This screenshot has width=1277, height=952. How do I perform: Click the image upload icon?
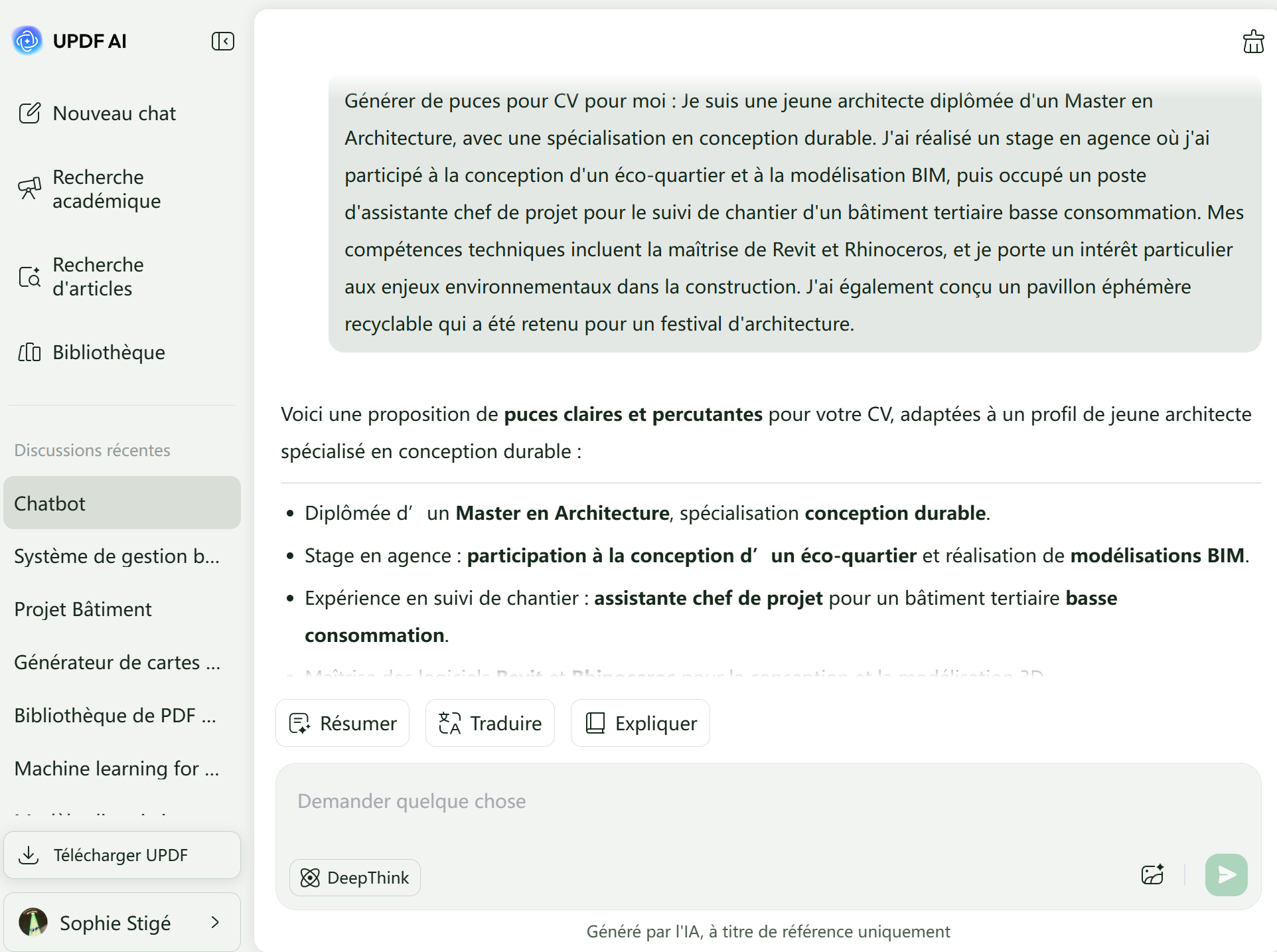[x=1153, y=874]
